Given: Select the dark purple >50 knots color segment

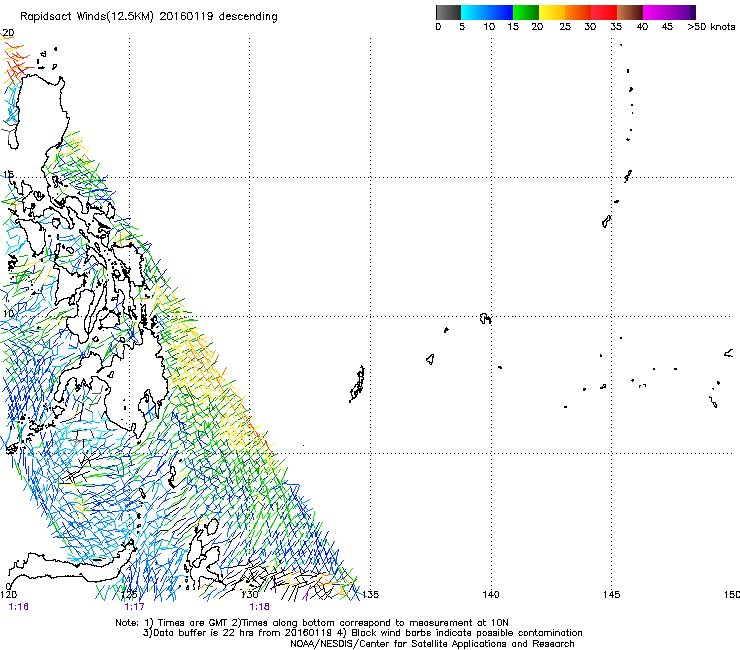Looking at the screenshot, I should [693, 12].
